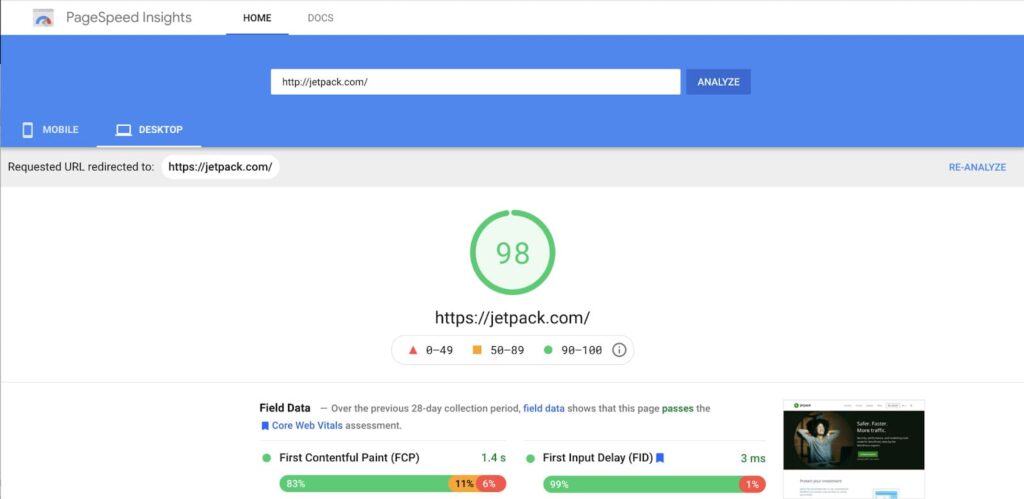Select the DESKTOP results tab
The height and width of the screenshot is (499, 1024).
(x=149, y=129)
